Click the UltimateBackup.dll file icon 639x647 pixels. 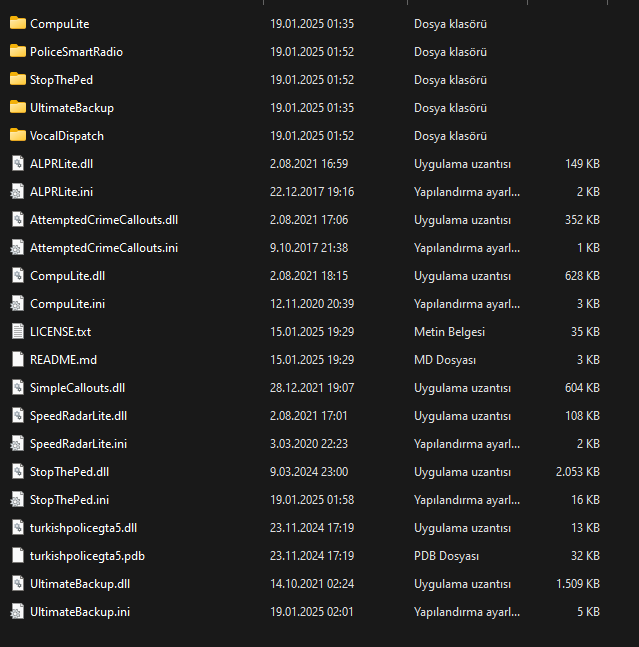[18, 583]
